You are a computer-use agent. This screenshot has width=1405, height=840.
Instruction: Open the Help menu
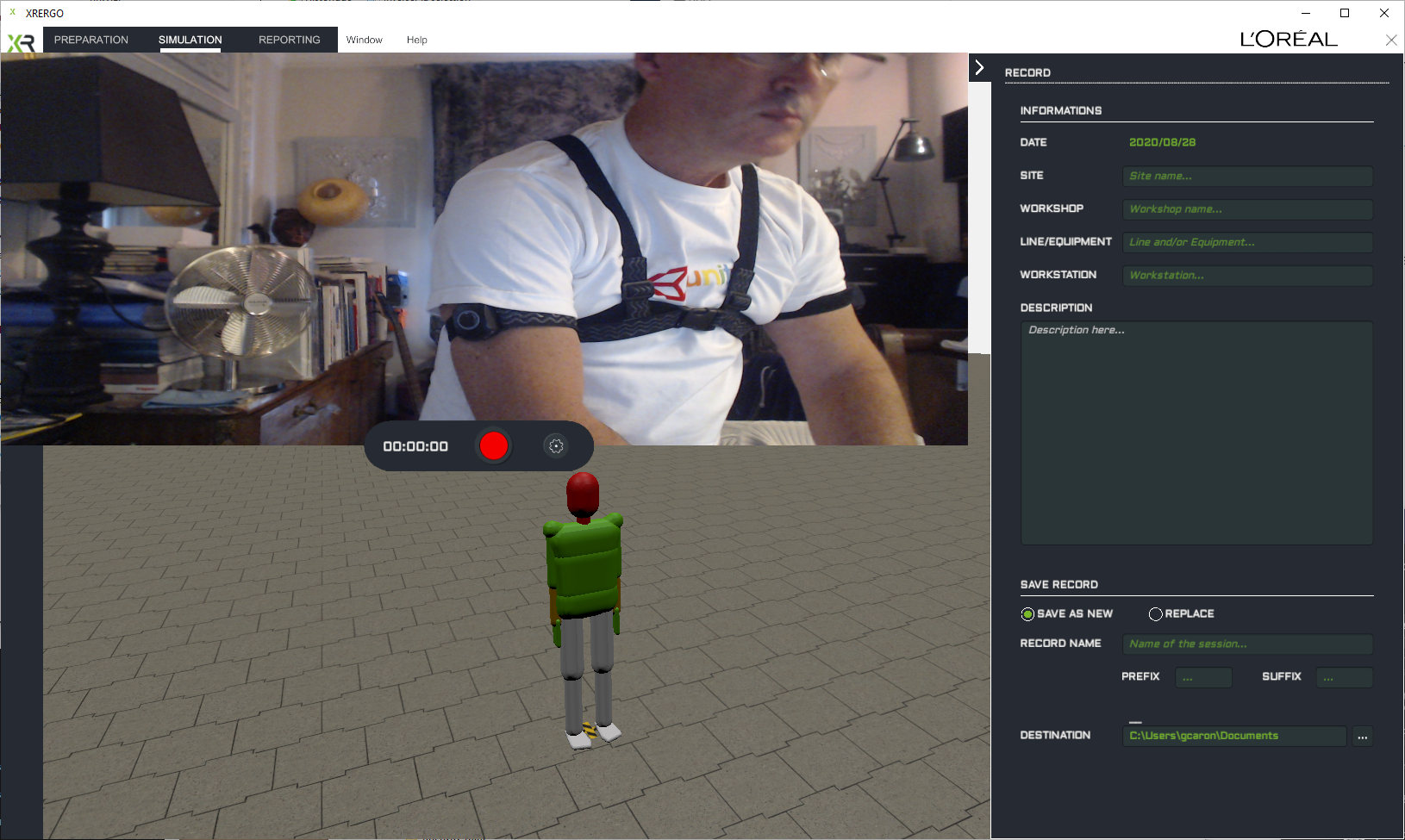click(x=416, y=40)
